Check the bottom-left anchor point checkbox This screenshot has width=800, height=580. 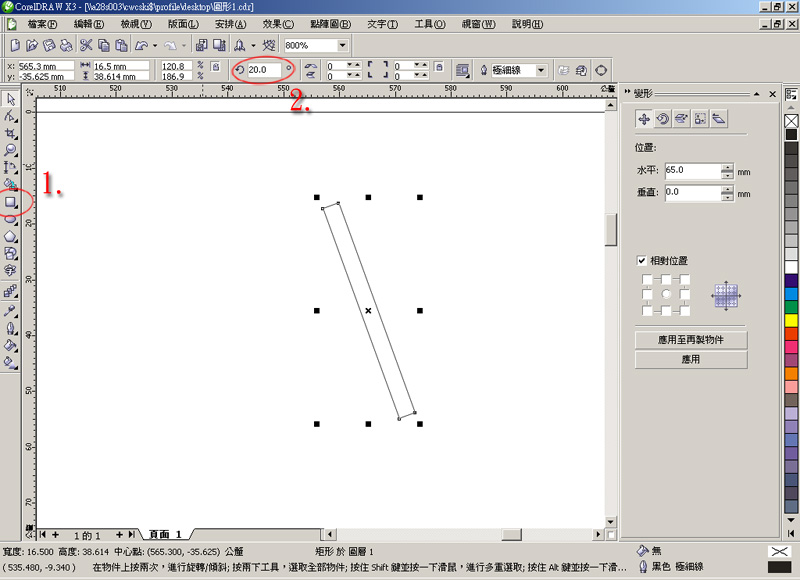647,310
